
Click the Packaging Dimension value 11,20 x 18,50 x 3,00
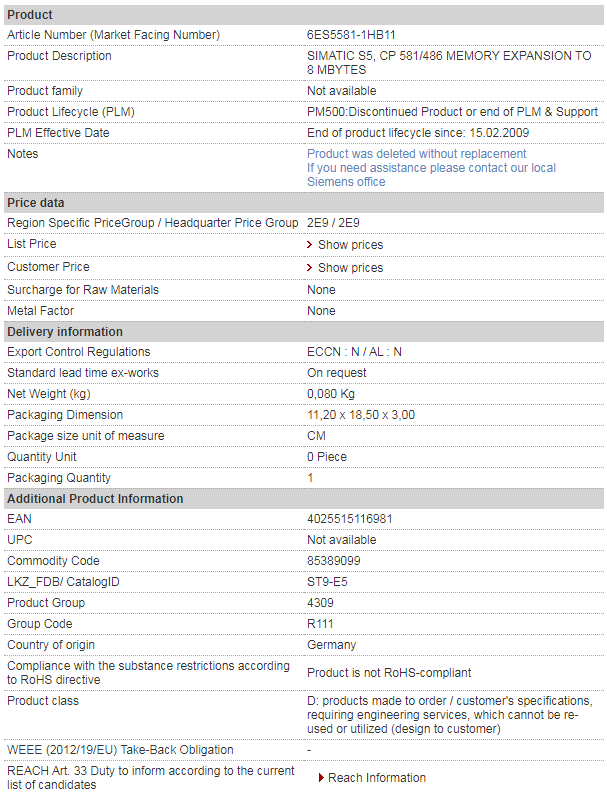(361, 415)
